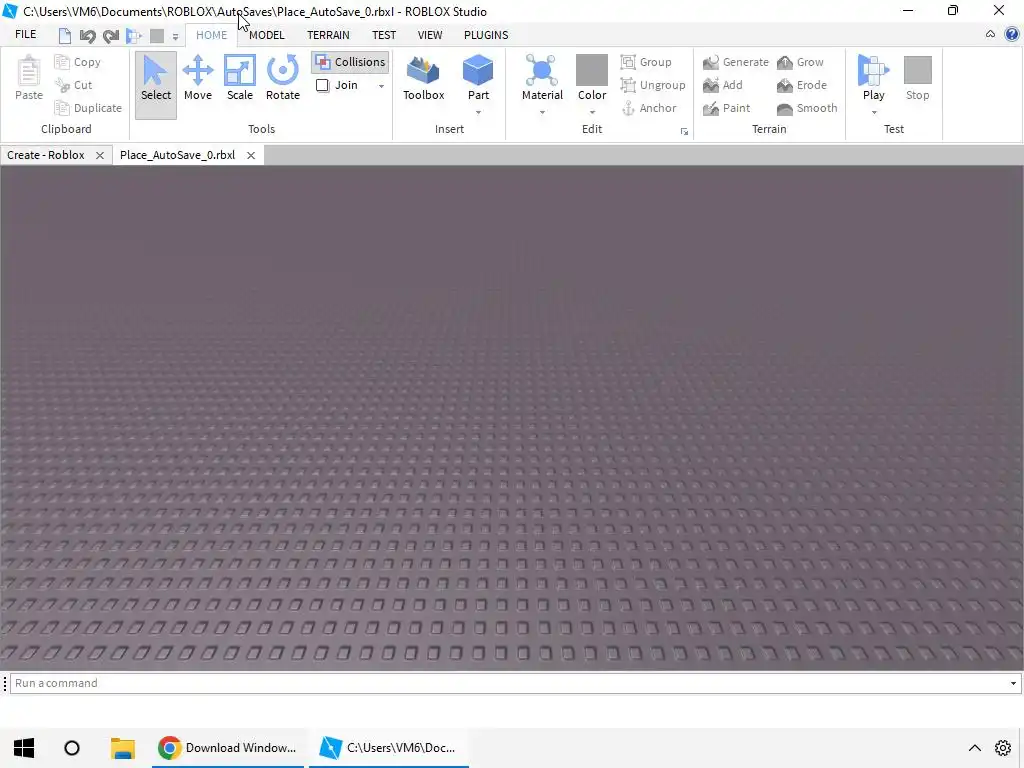
Task: Collapse the ribbon with the arrow
Action: [x=990, y=34]
